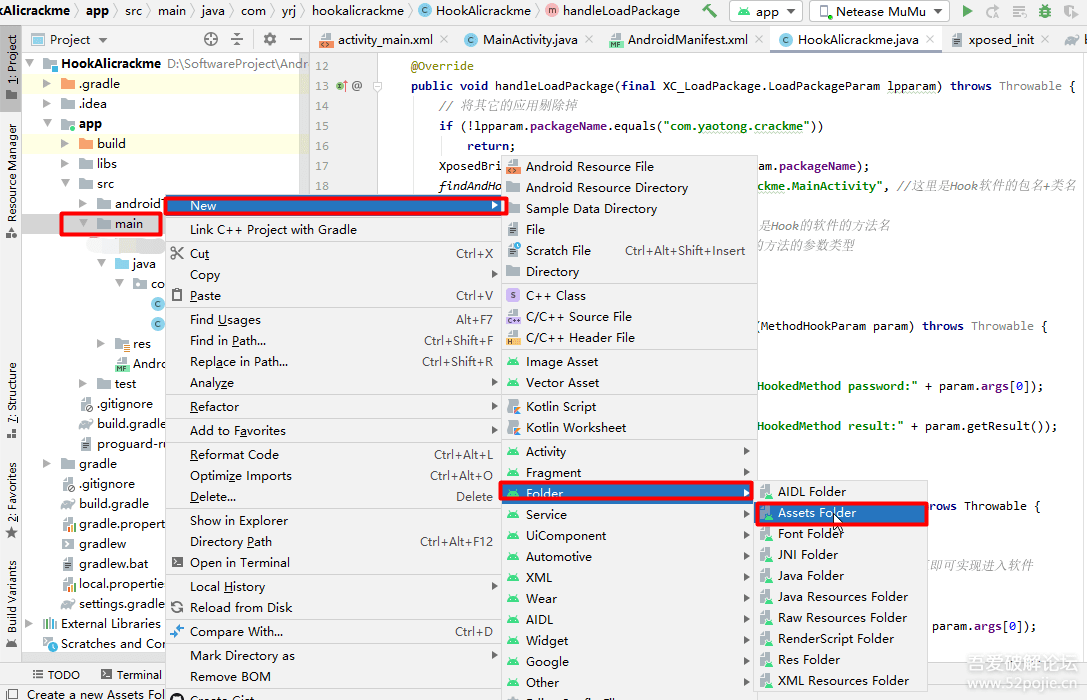
Task: Expand the .gradle folder in tree
Action: click(47, 84)
